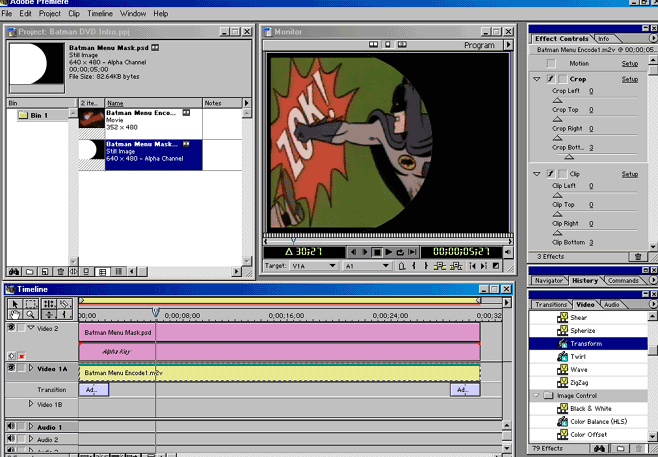Toggle visibility eye of Video 1A track
The width and height of the screenshot is (658, 457).
pyautogui.click(x=11, y=368)
